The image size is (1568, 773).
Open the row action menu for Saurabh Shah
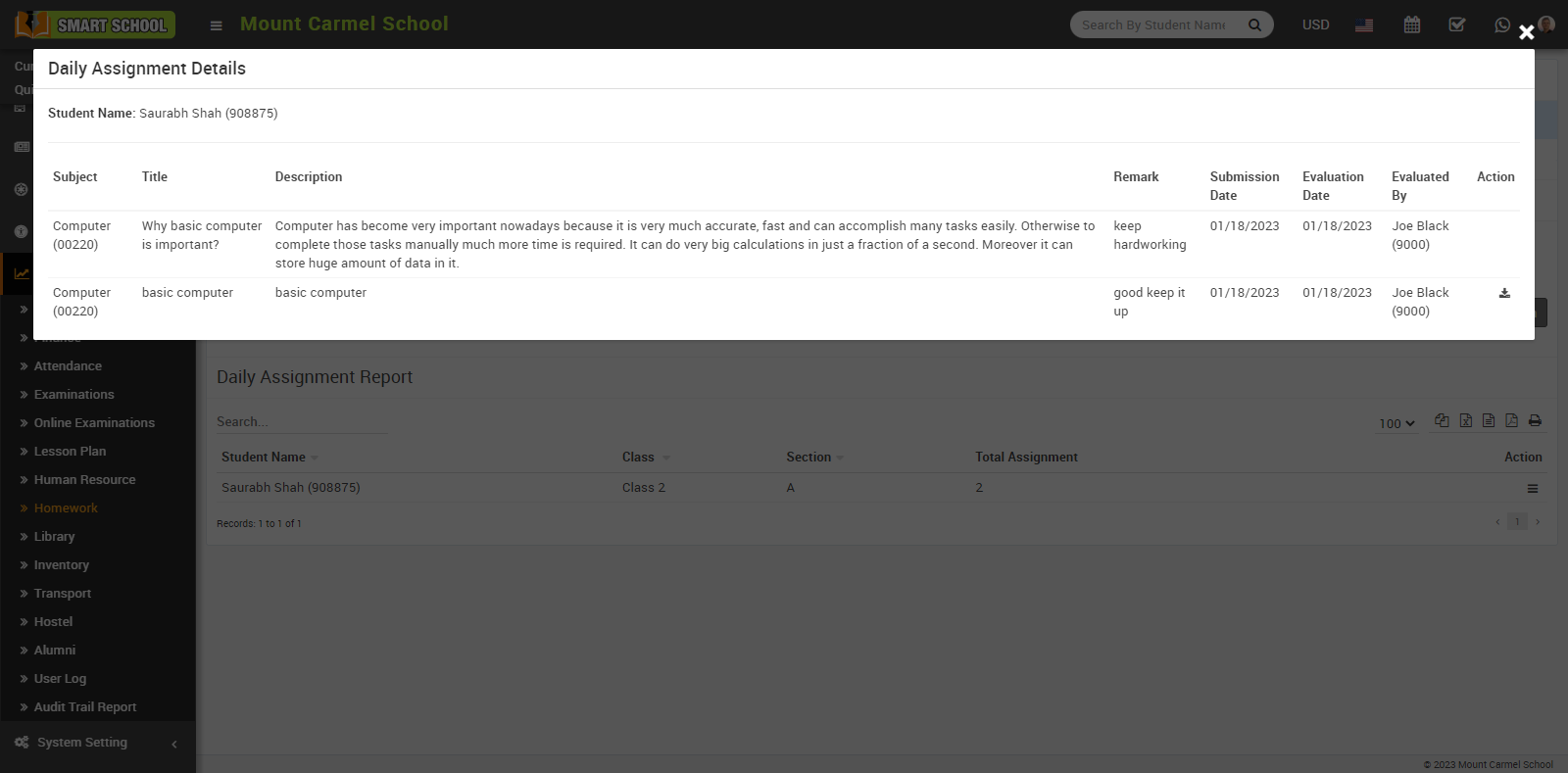[x=1532, y=488]
